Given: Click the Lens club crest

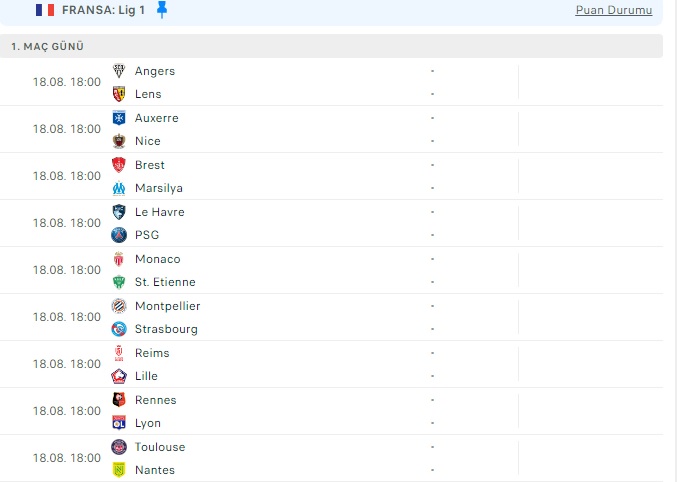Looking at the screenshot, I should (x=119, y=94).
